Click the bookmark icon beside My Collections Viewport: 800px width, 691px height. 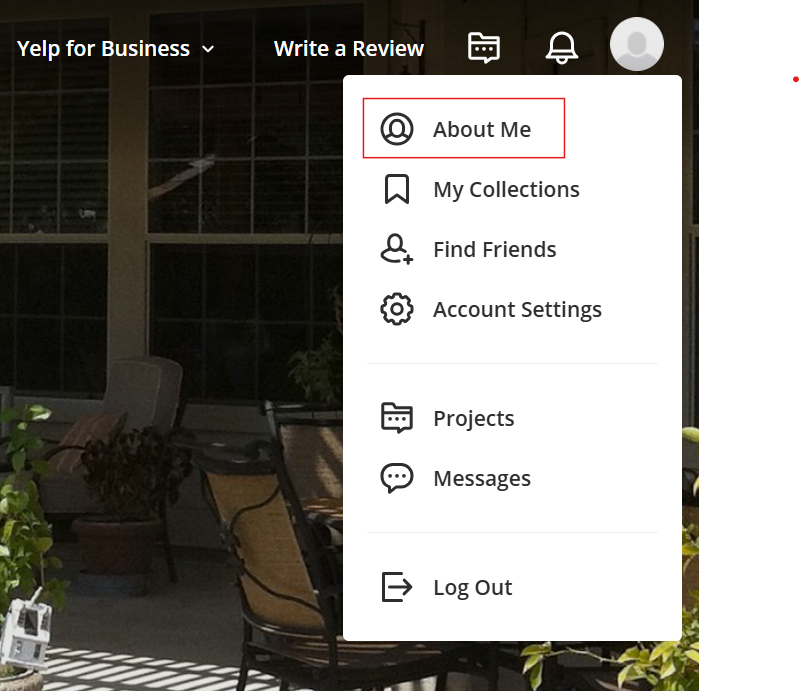[397, 189]
